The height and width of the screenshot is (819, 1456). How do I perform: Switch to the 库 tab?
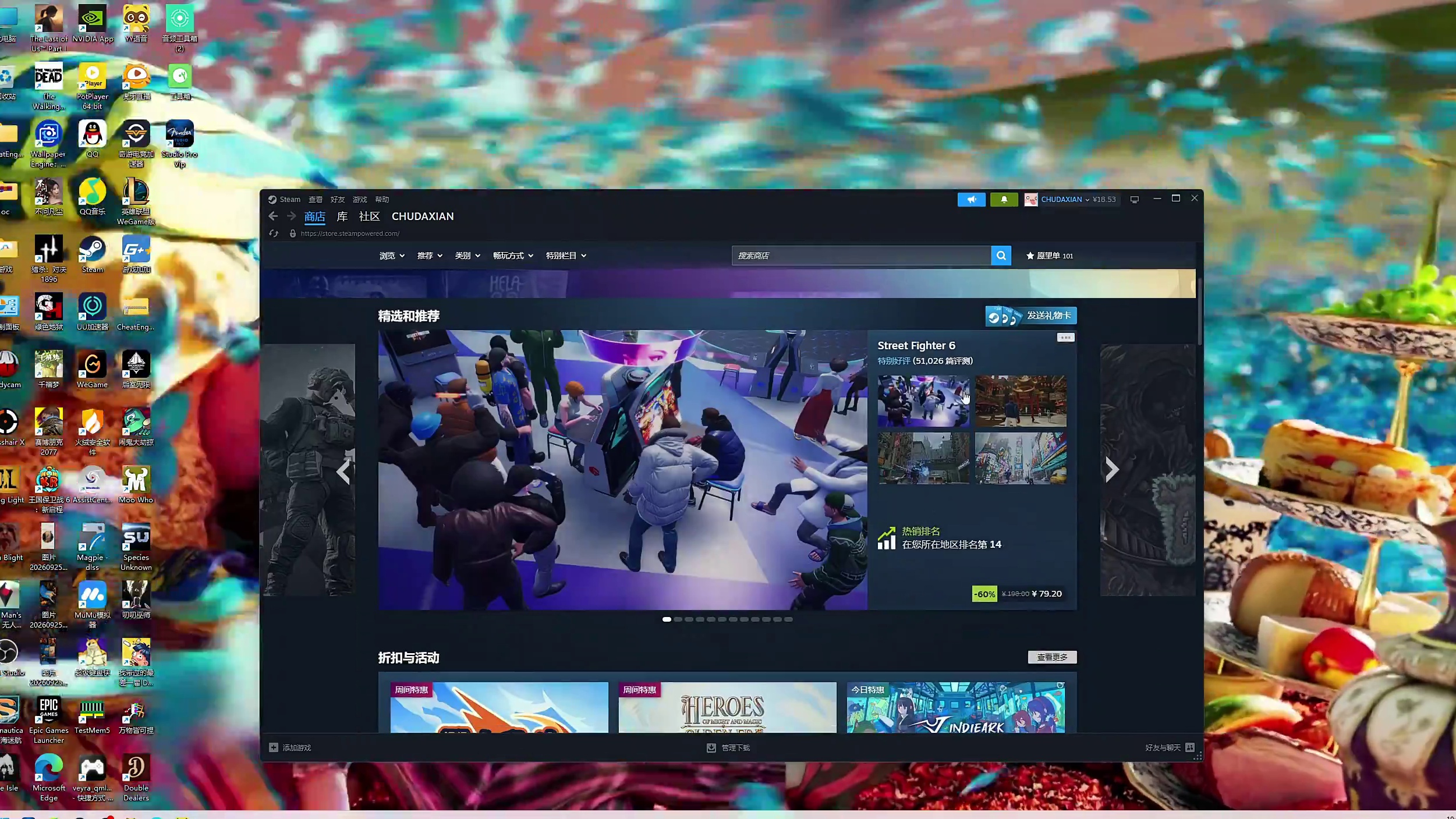pos(342,217)
